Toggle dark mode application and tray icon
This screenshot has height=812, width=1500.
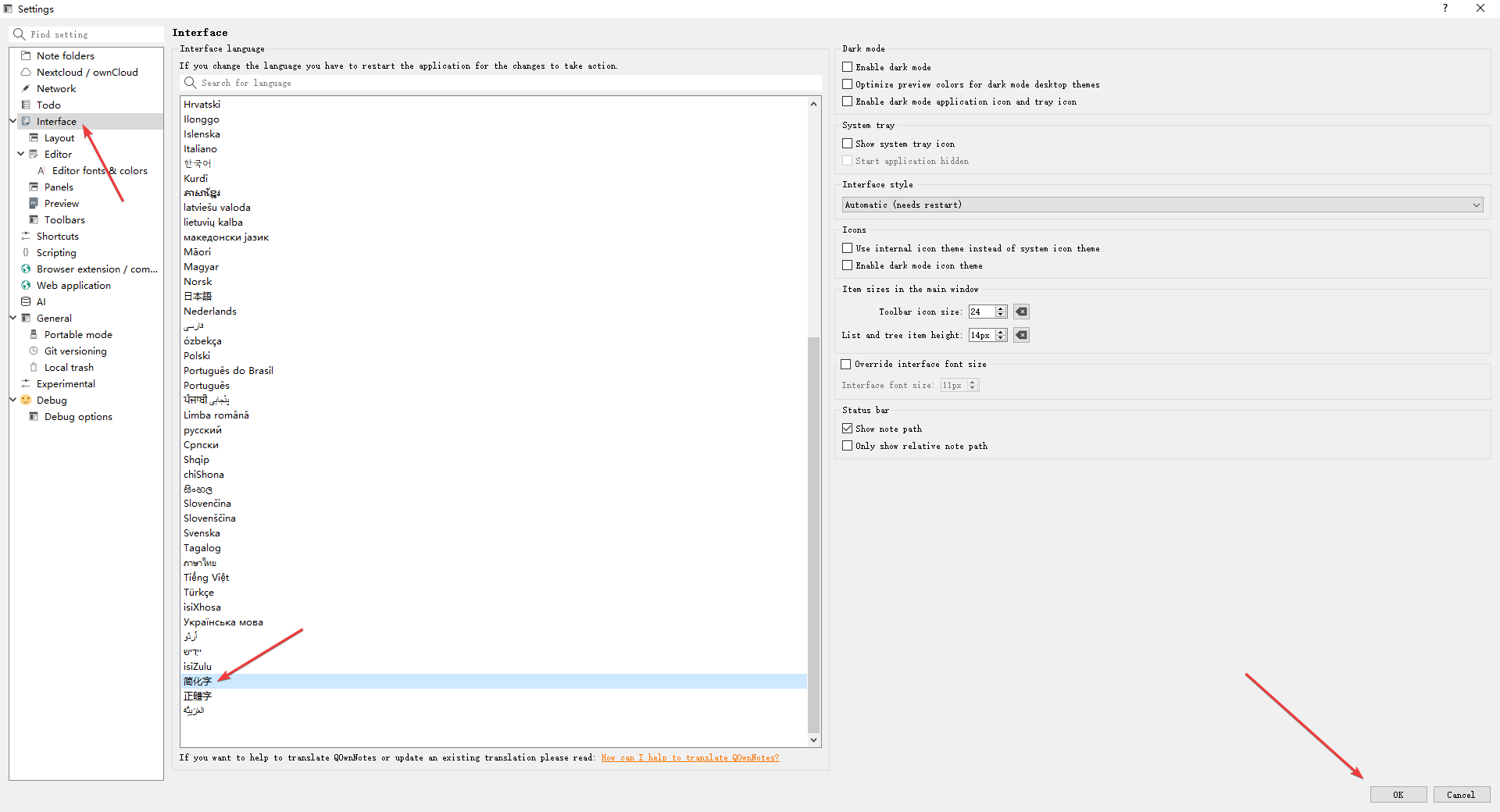tap(847, 101)
